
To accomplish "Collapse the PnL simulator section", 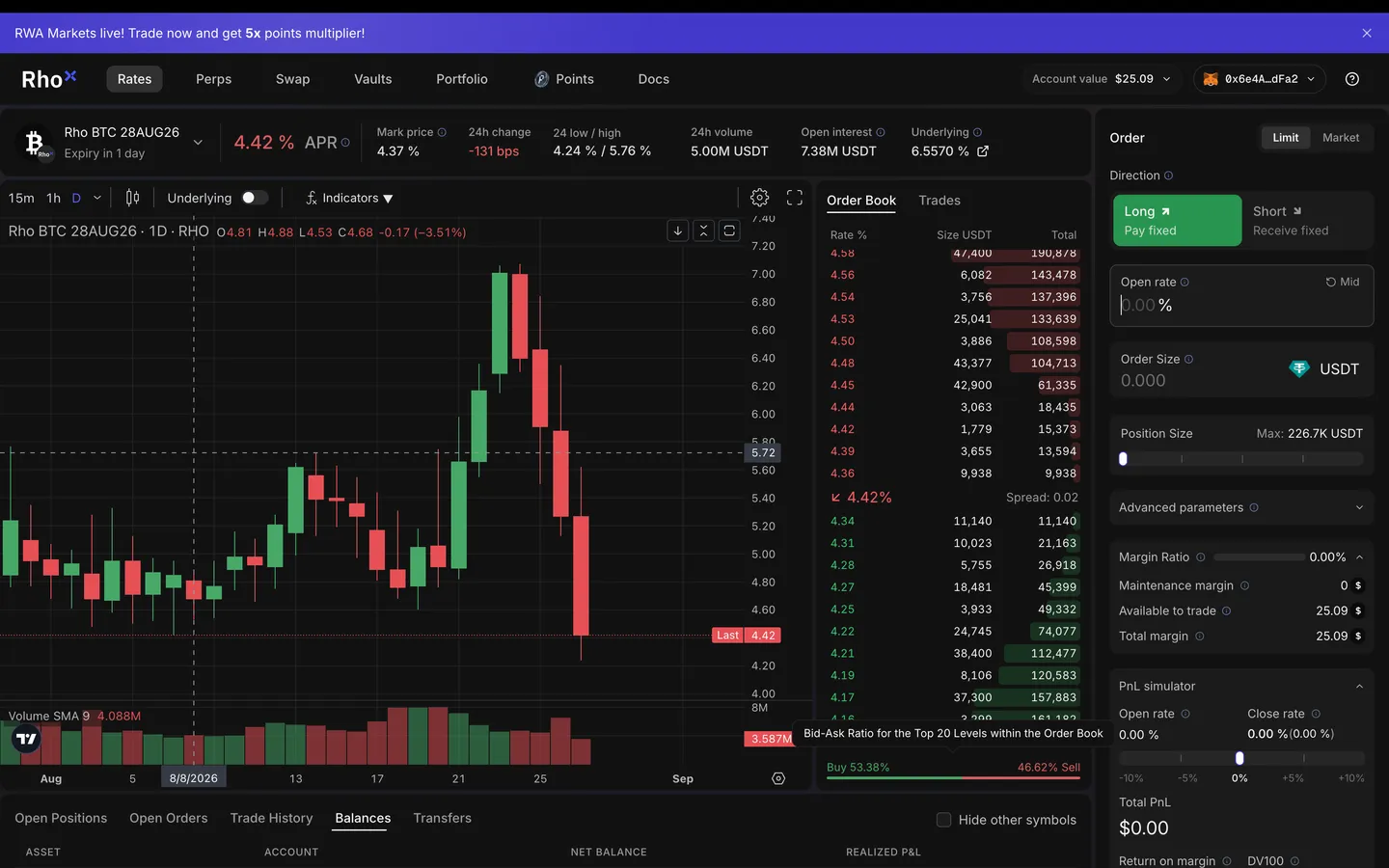I will click(1359, 687).
